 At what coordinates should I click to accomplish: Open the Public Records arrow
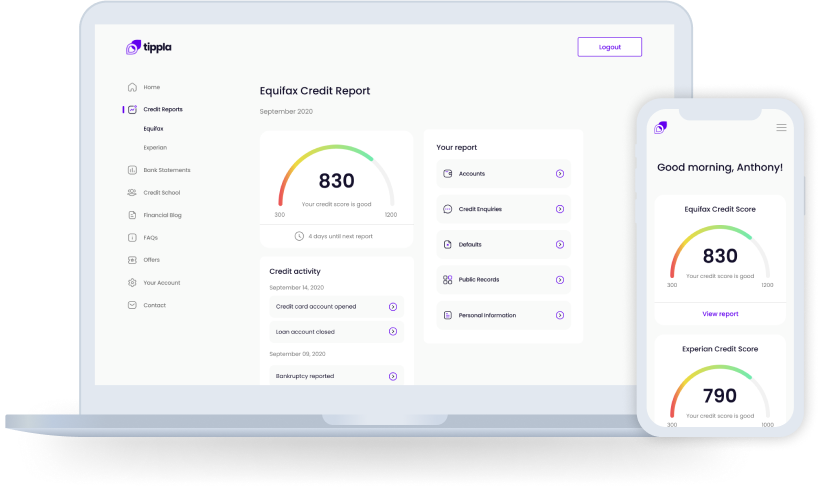560,280
